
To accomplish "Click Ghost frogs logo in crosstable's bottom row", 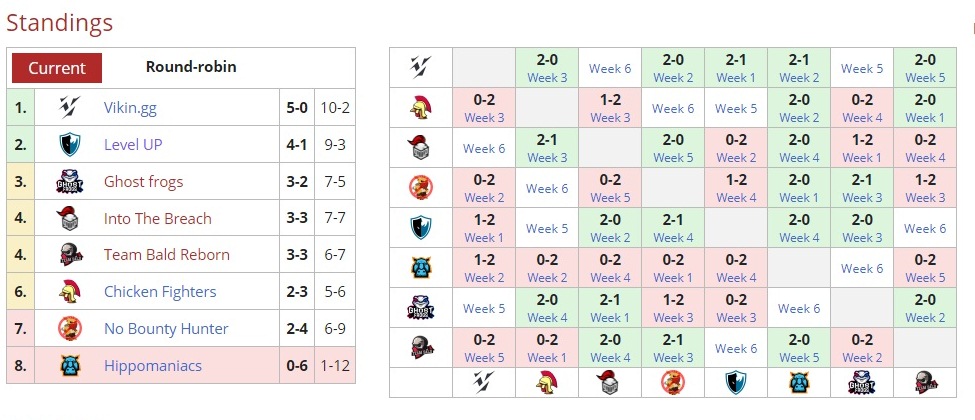I will click(x=861, y=382).
